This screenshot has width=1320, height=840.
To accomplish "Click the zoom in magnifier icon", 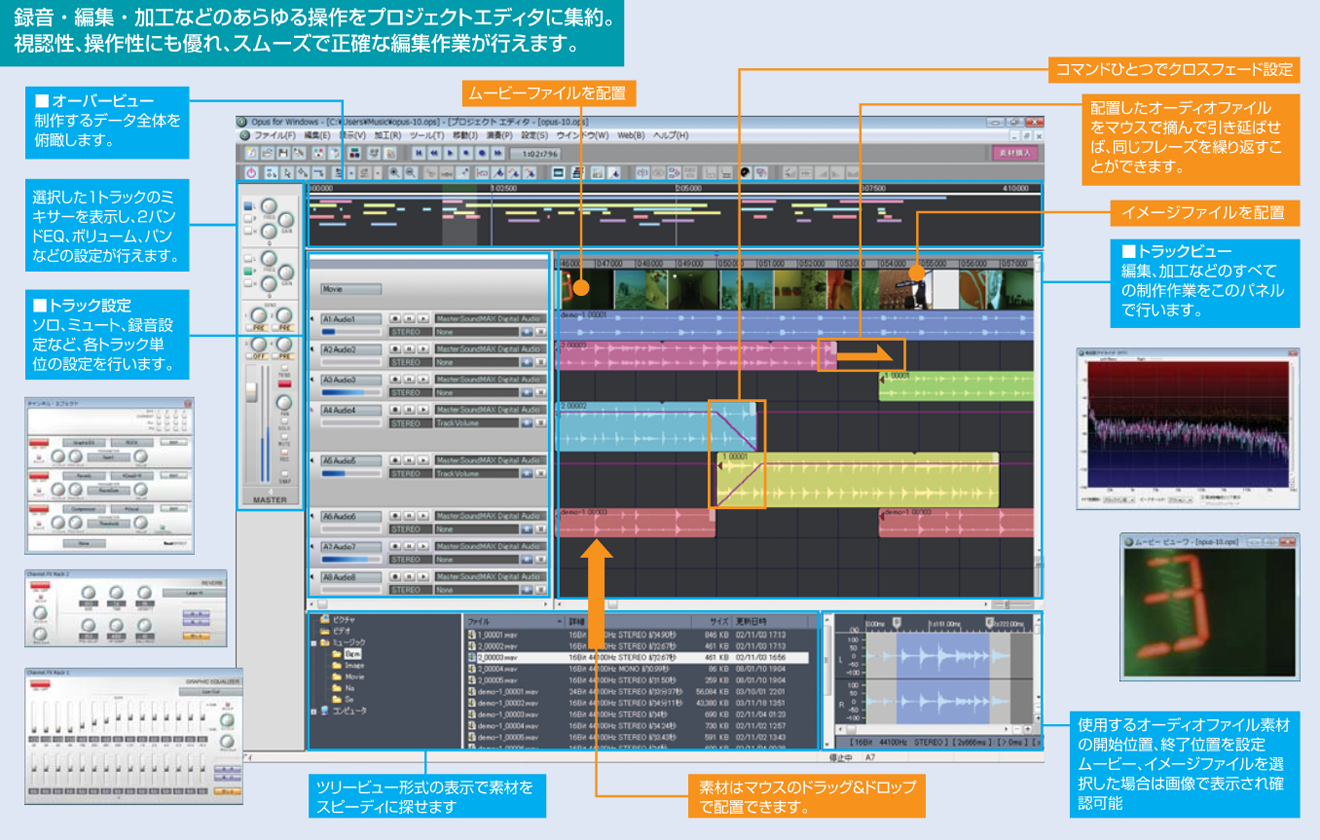I will (x=395, y=173).
